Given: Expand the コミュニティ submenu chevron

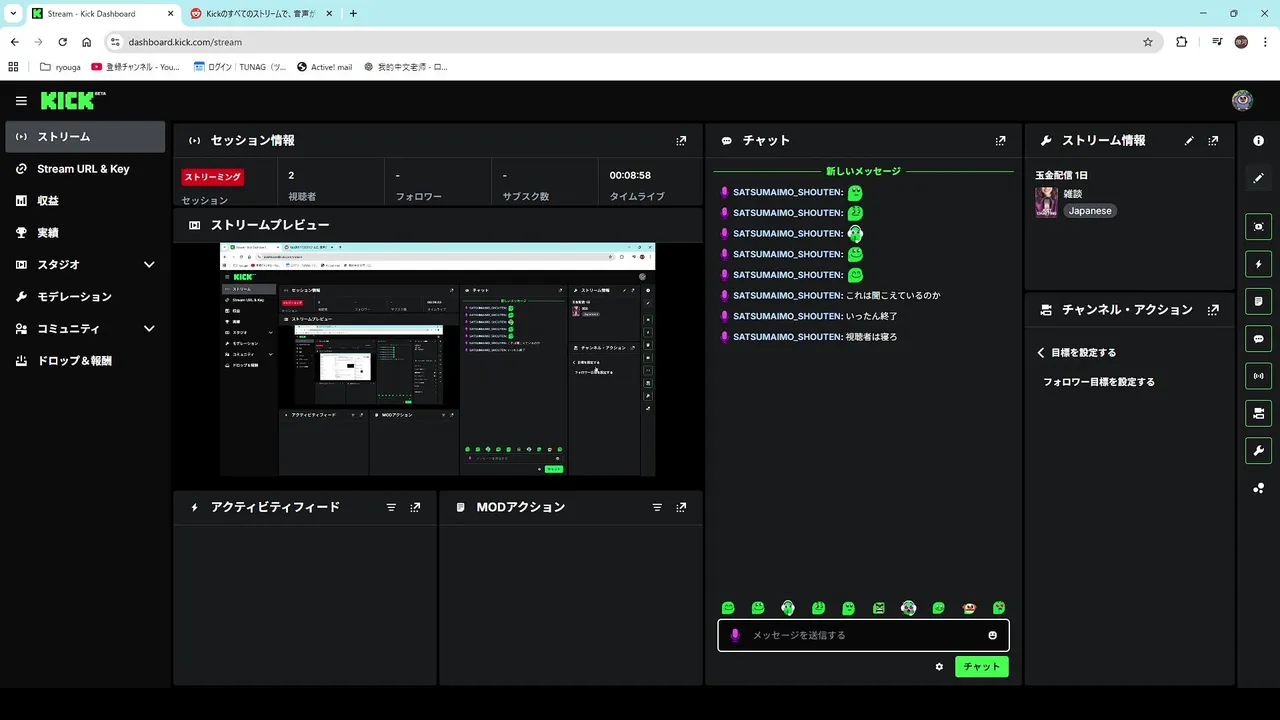Looking at the screenshot, I should click(149, 329).
